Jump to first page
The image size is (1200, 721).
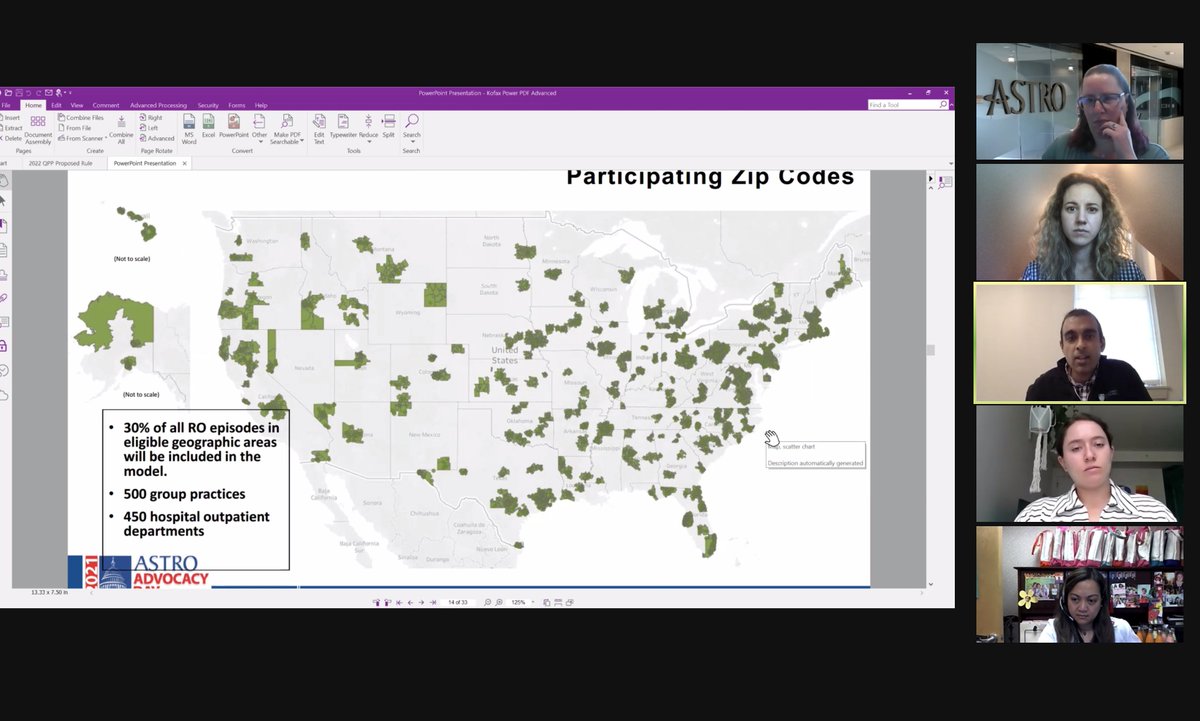pyautogui.click(x=399, y=602)
